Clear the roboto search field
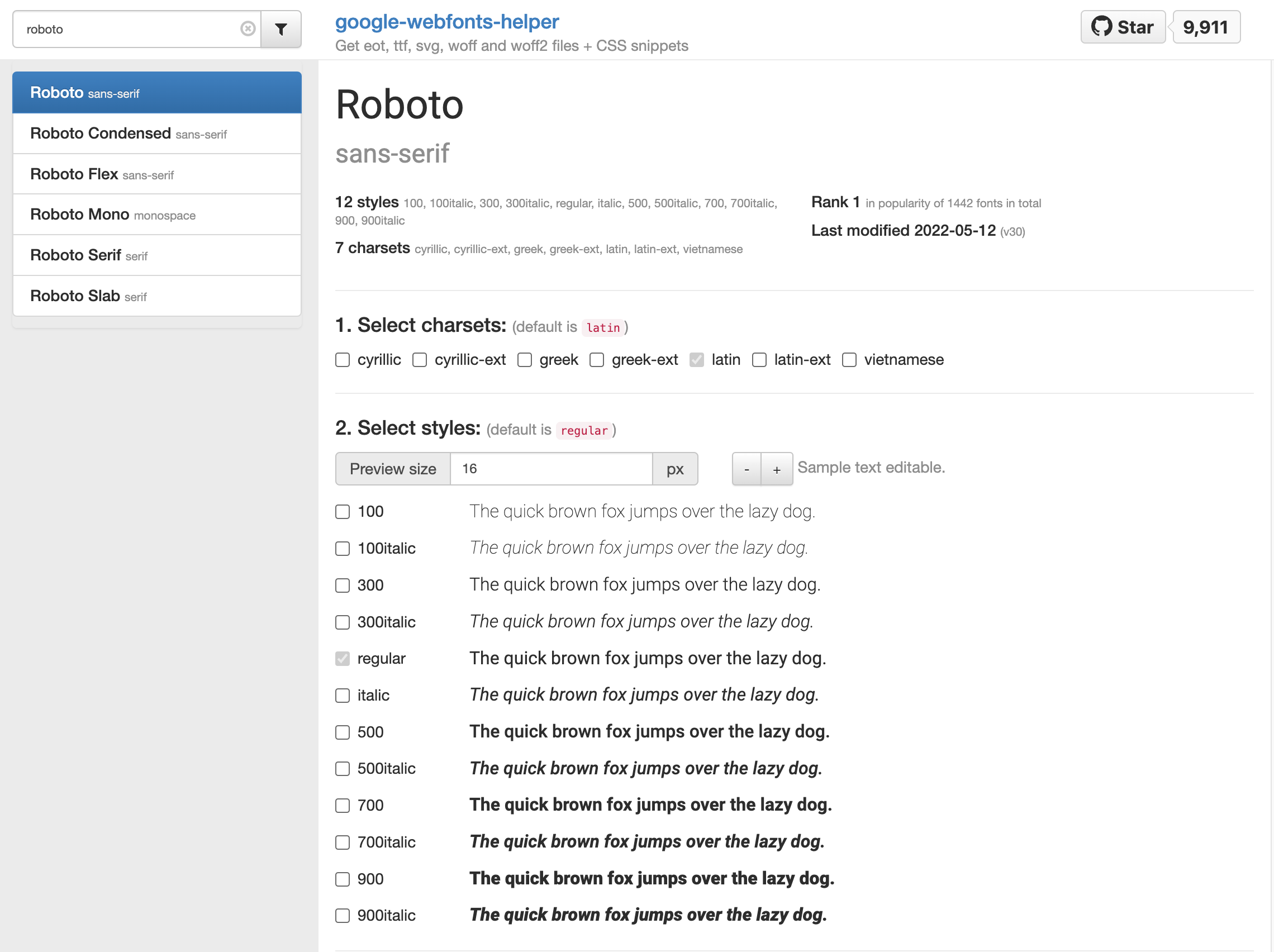 (248, 29)
